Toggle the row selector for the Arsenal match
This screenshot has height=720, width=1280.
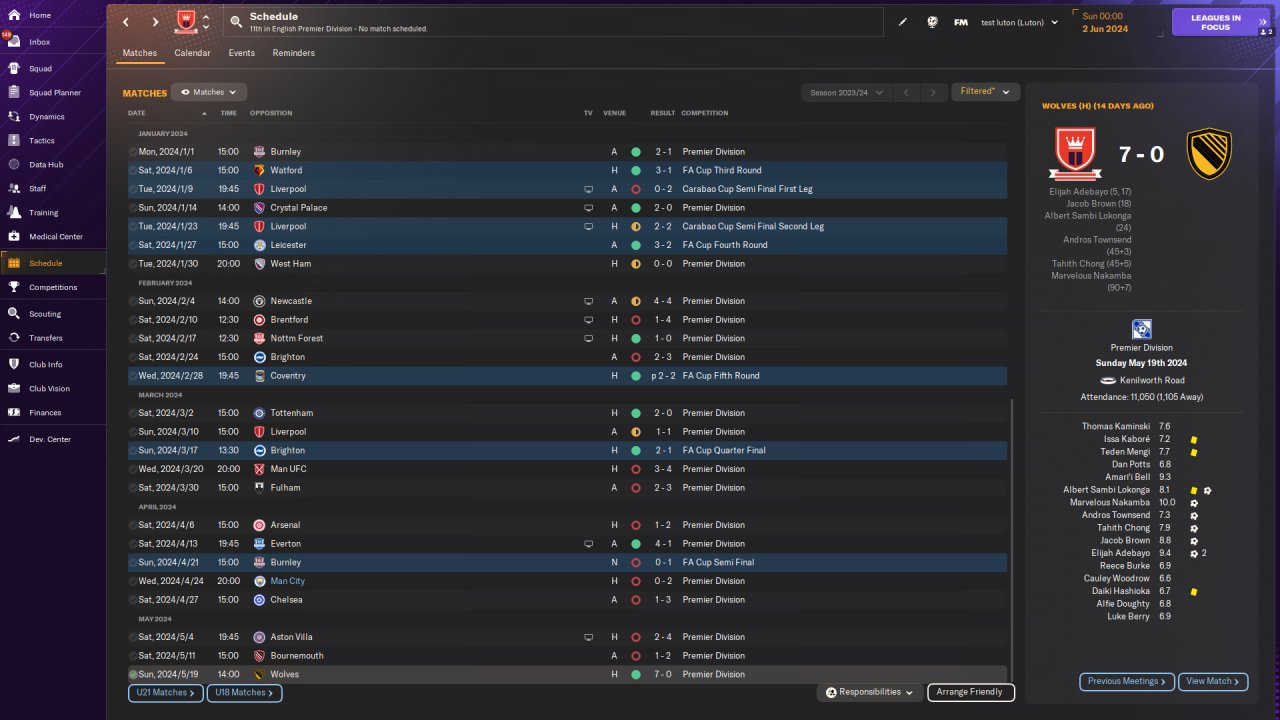pyautogui.click(x=133, y=525)
